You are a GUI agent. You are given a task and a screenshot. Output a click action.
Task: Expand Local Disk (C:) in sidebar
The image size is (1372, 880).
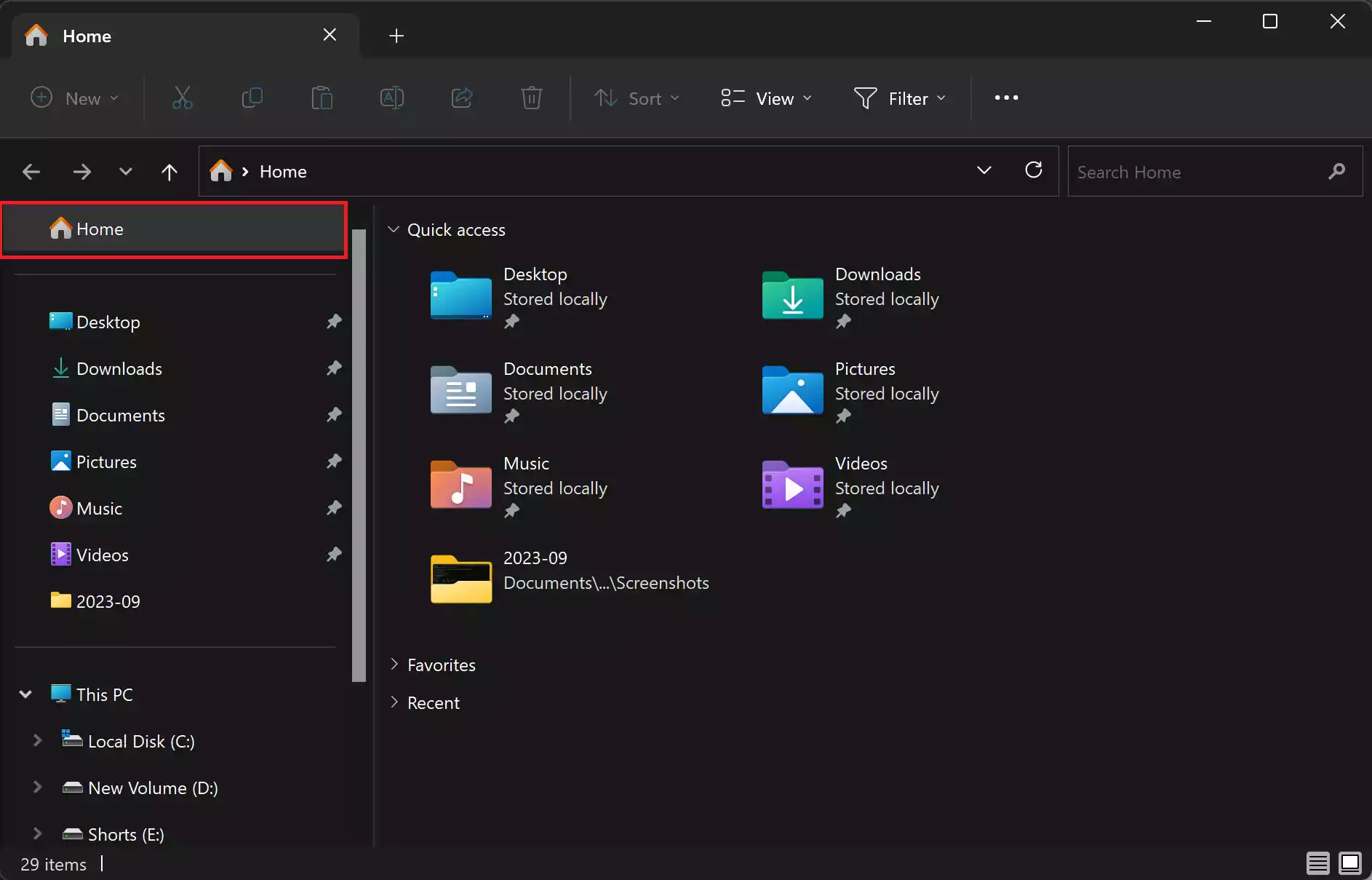click(x=37, y=740)
